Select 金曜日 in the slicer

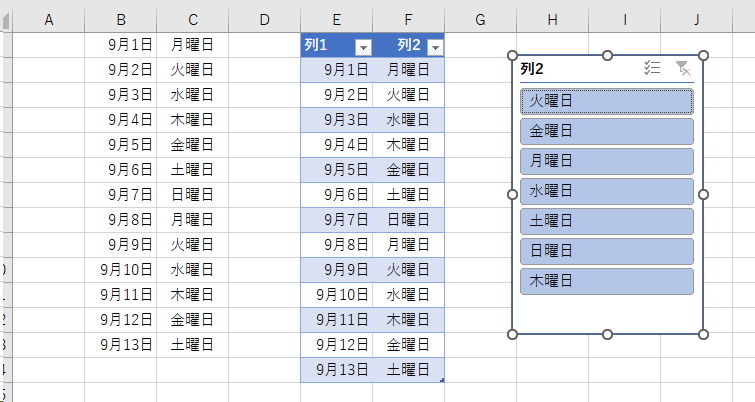click(606, 131)
